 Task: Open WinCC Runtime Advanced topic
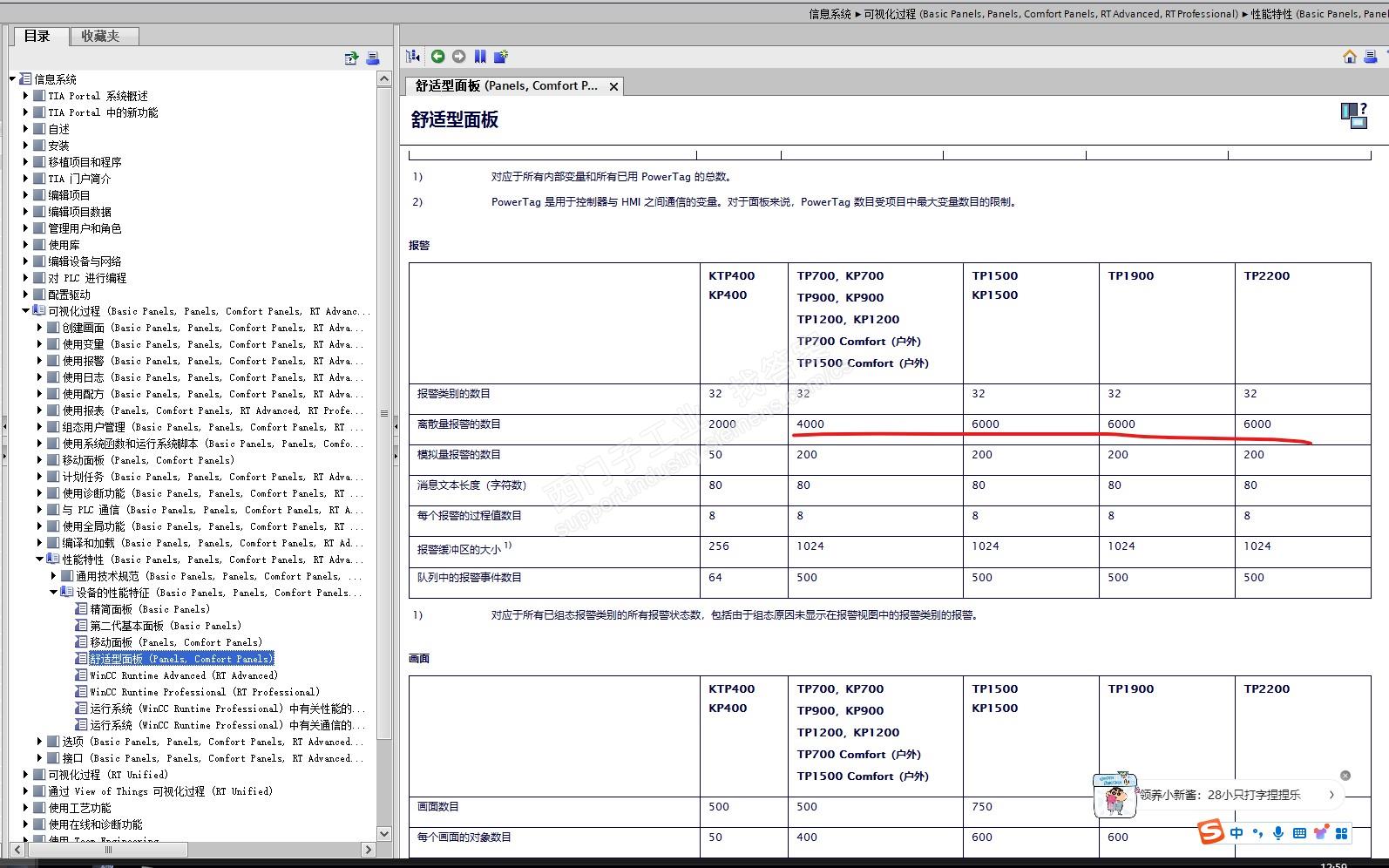pos(183,675)
